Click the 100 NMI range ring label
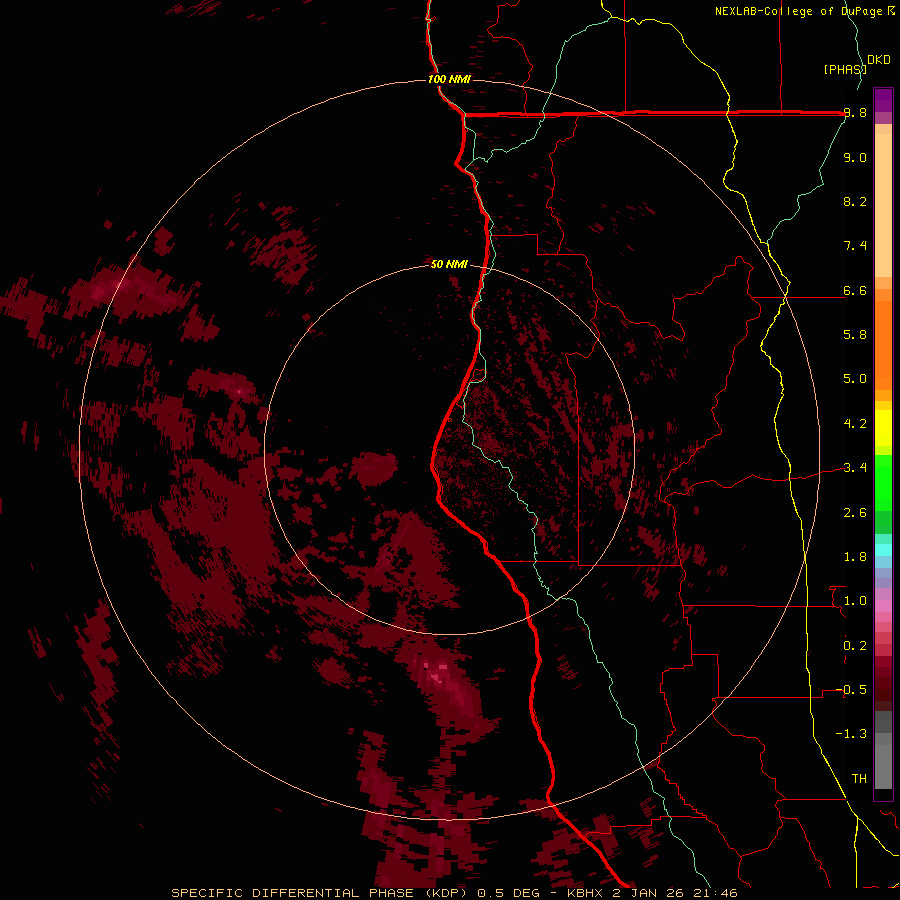 click(449, 79)
